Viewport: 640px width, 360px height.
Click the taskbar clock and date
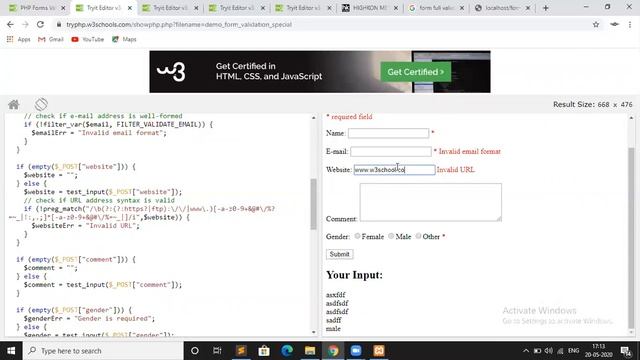(598, 351)
